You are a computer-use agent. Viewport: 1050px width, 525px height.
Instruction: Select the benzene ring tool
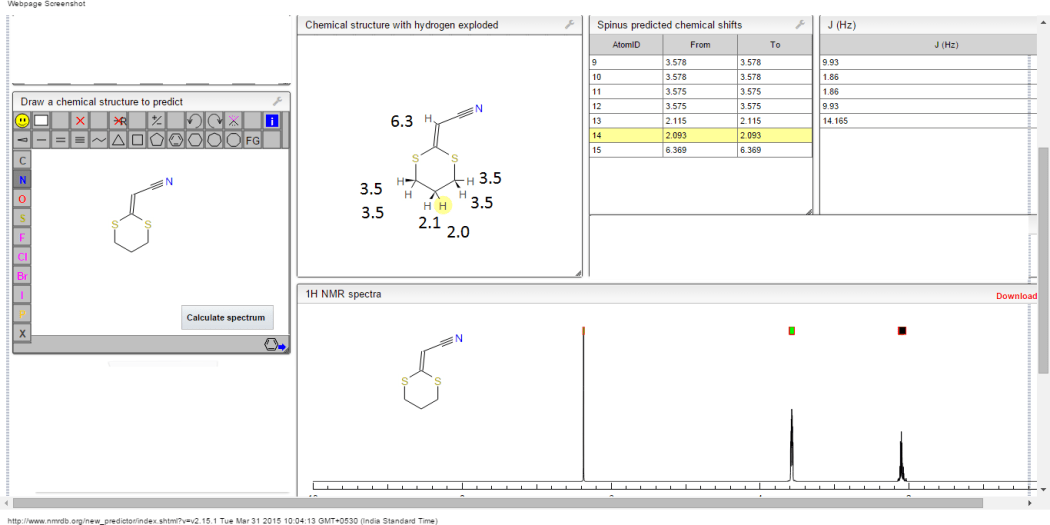coord(176,140)
